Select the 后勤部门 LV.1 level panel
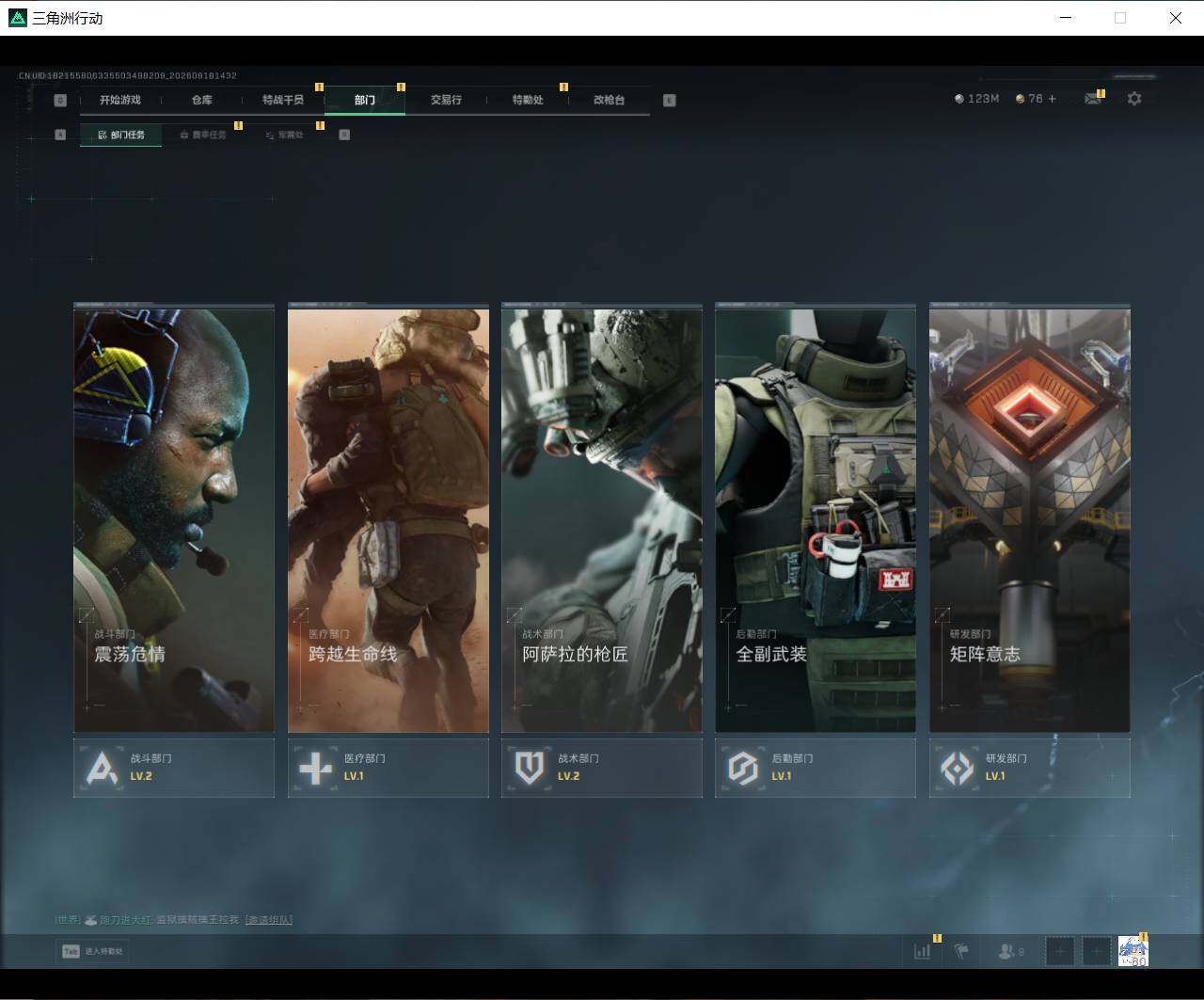 [x=816, y=768]
